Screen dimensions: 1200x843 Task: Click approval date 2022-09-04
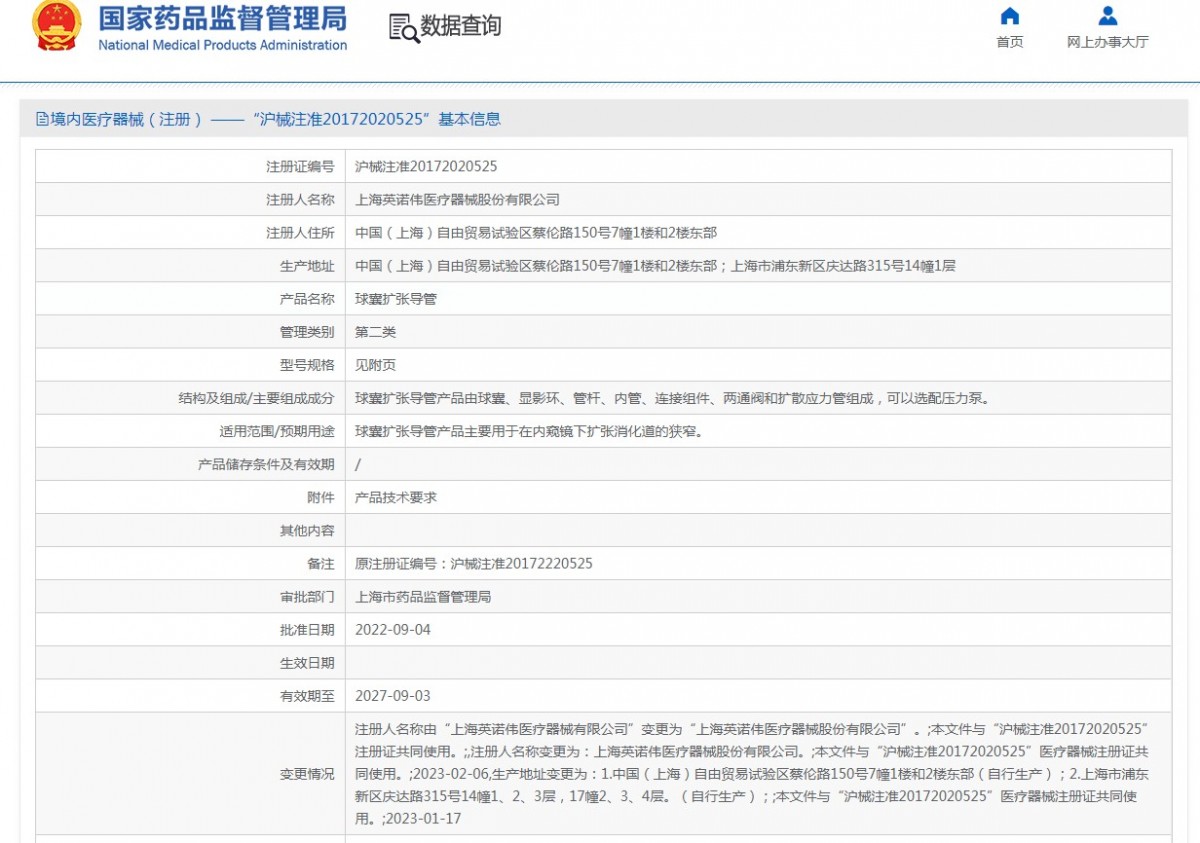click(393, 630)
